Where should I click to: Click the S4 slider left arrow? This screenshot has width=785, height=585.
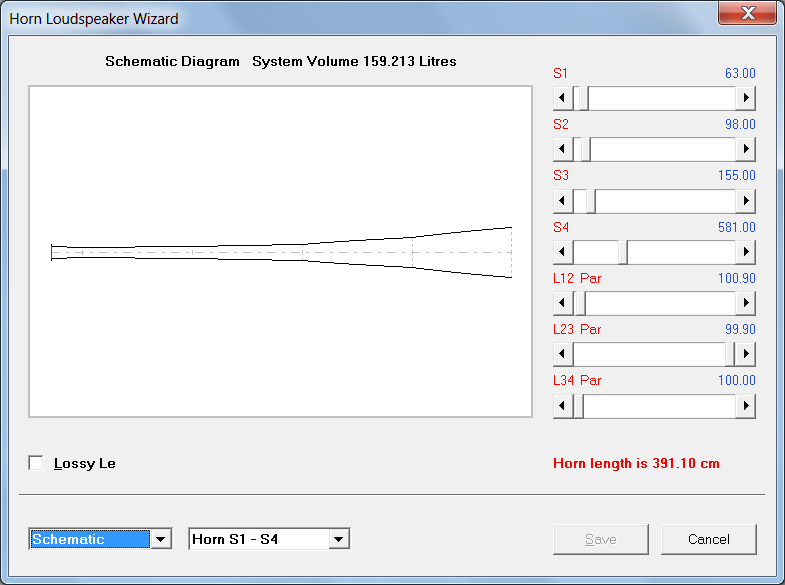[x=563, y=252]
